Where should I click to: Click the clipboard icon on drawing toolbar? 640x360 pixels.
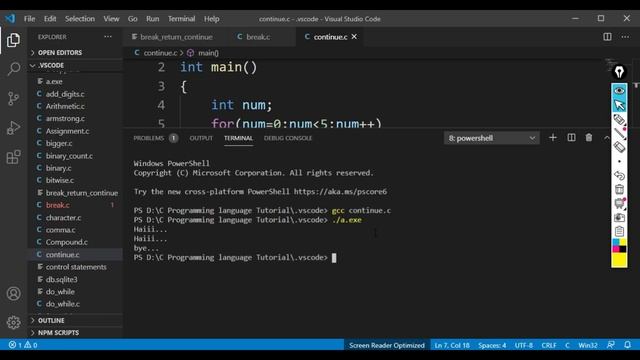pyautogui.click(x=619, y=231)
